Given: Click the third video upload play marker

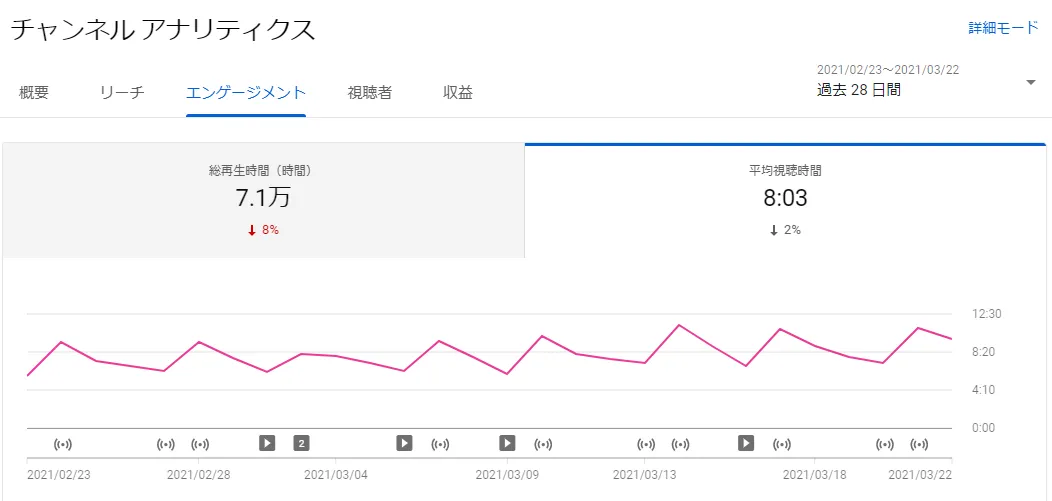Looking at the screenshot, I should tap(507, 442).
